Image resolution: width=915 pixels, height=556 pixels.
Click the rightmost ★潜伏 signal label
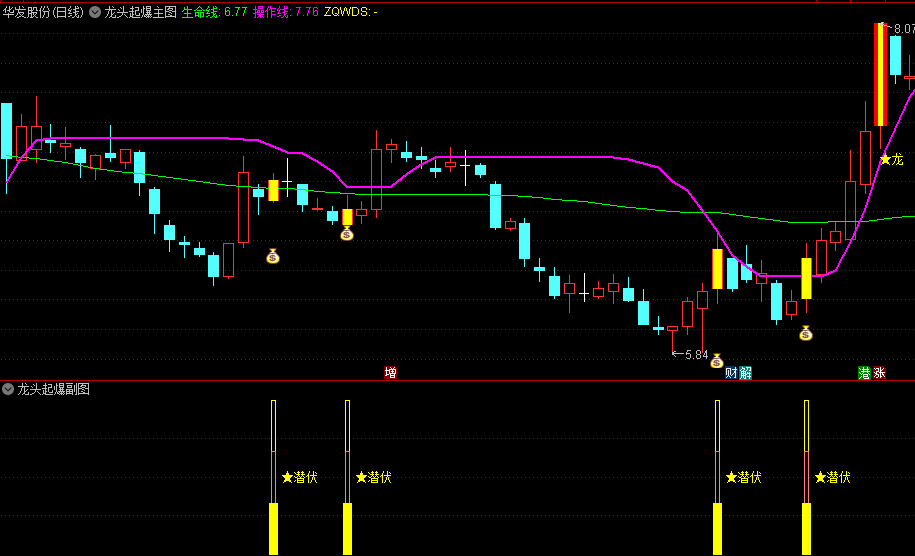pyautogui.click(x=833, y=477)
